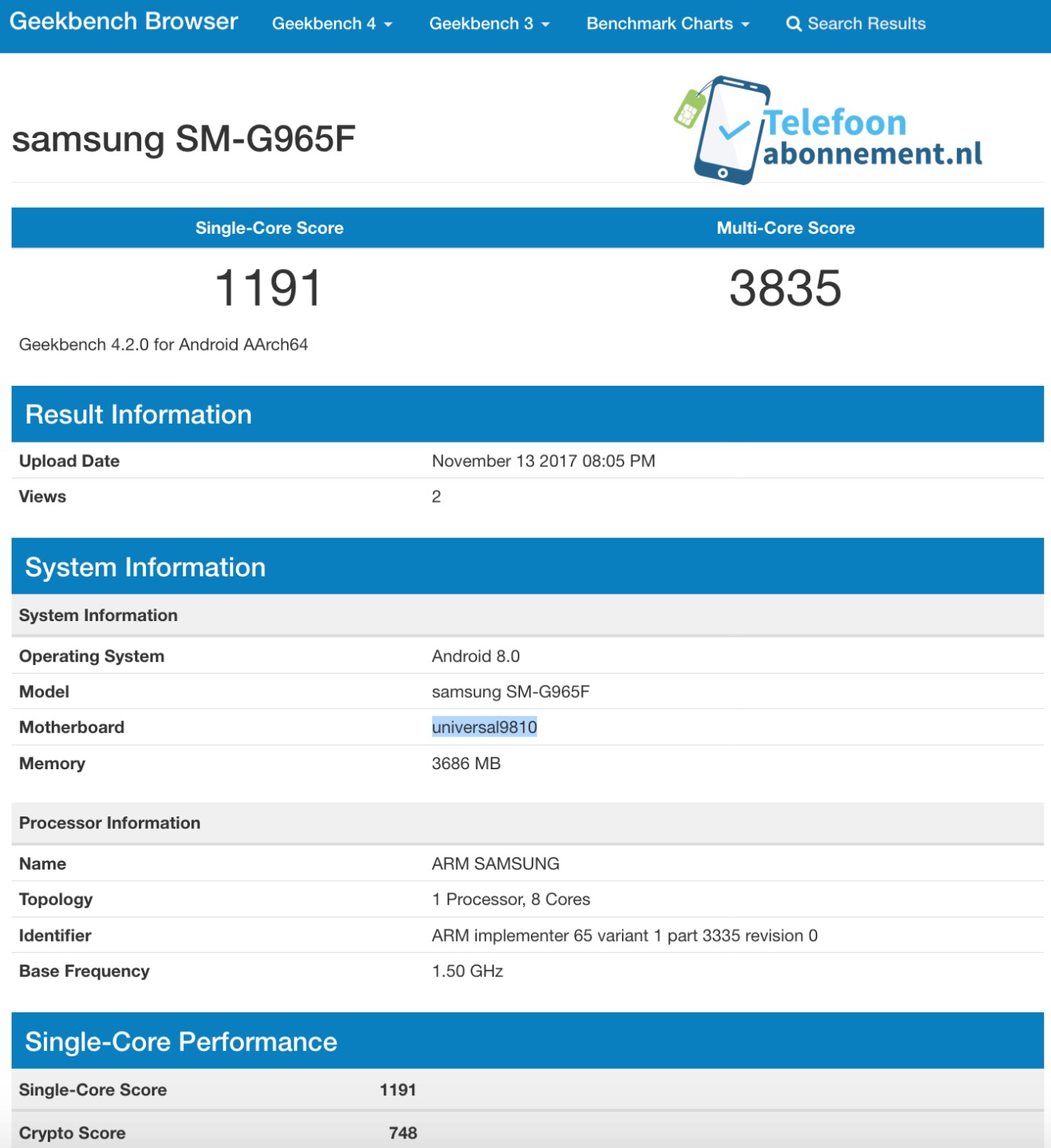Click the Telefoonabonnement.nl watermark text

click(872, 138)
